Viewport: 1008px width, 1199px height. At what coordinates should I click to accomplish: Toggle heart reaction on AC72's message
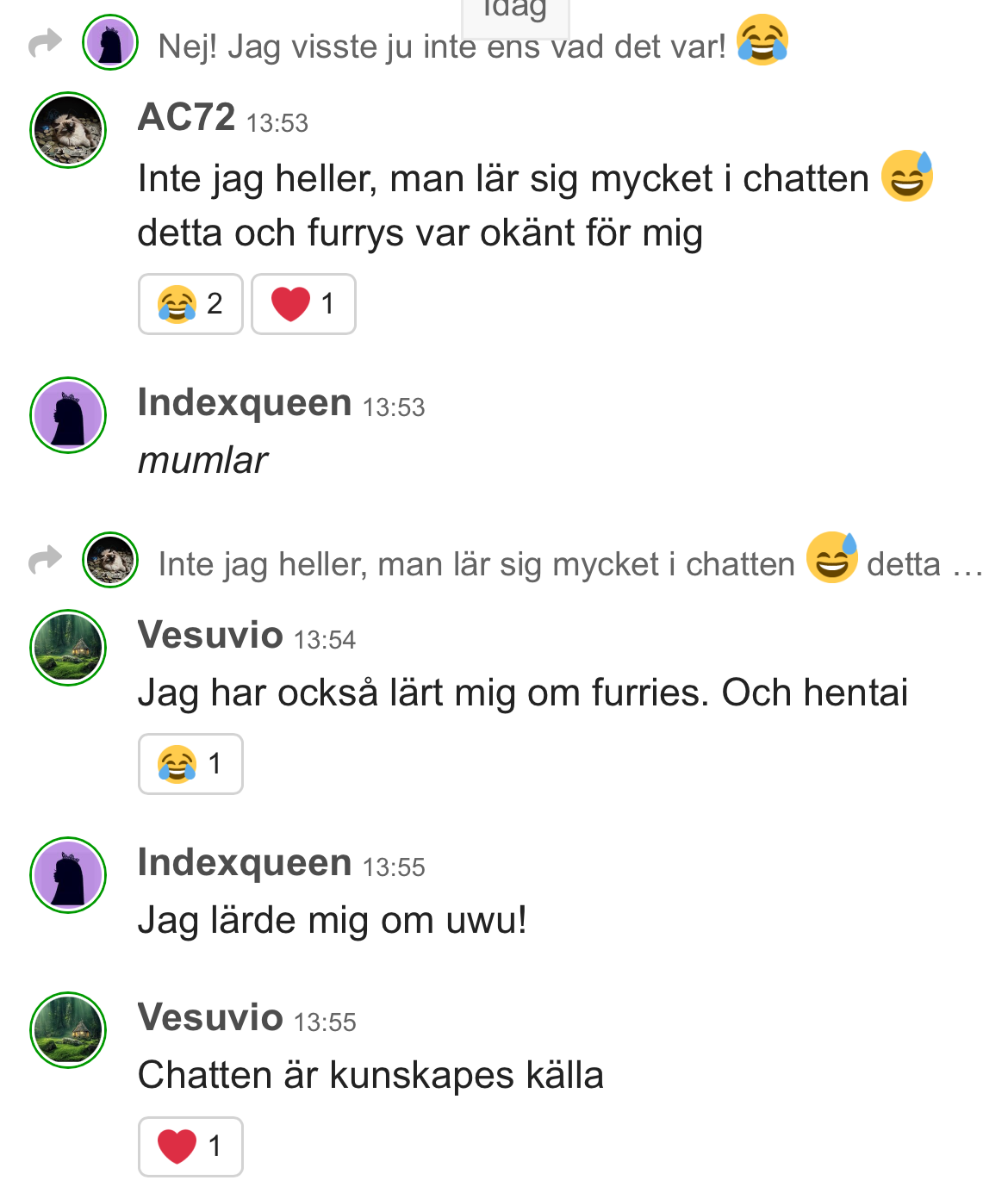pos(303,304)
